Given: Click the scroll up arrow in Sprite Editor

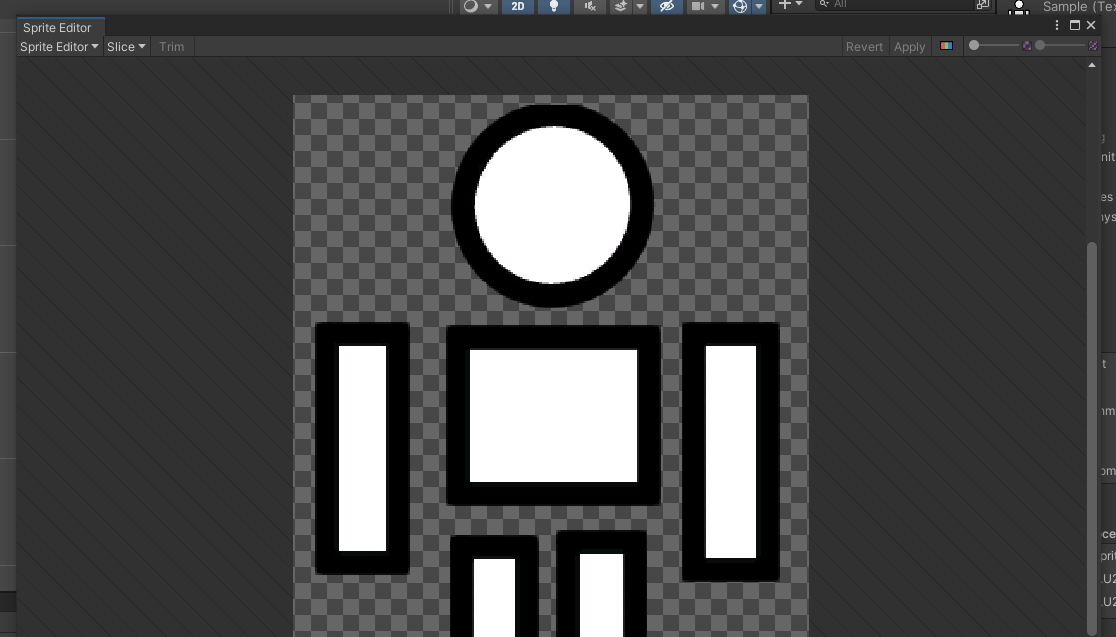Looking at the screenshot, I should (1092, 65).
